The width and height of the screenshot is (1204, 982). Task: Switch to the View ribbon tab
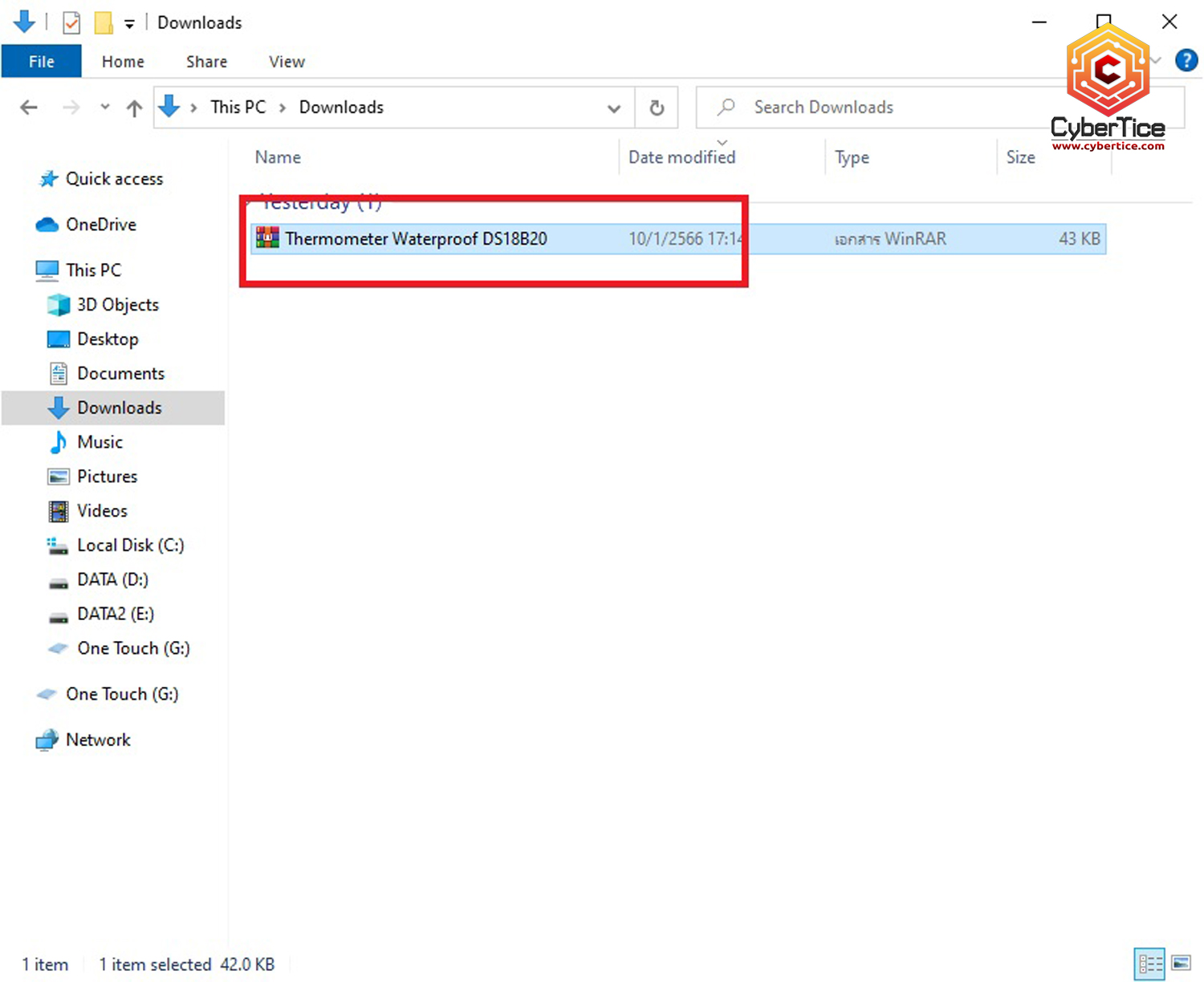tap(287, 62)
